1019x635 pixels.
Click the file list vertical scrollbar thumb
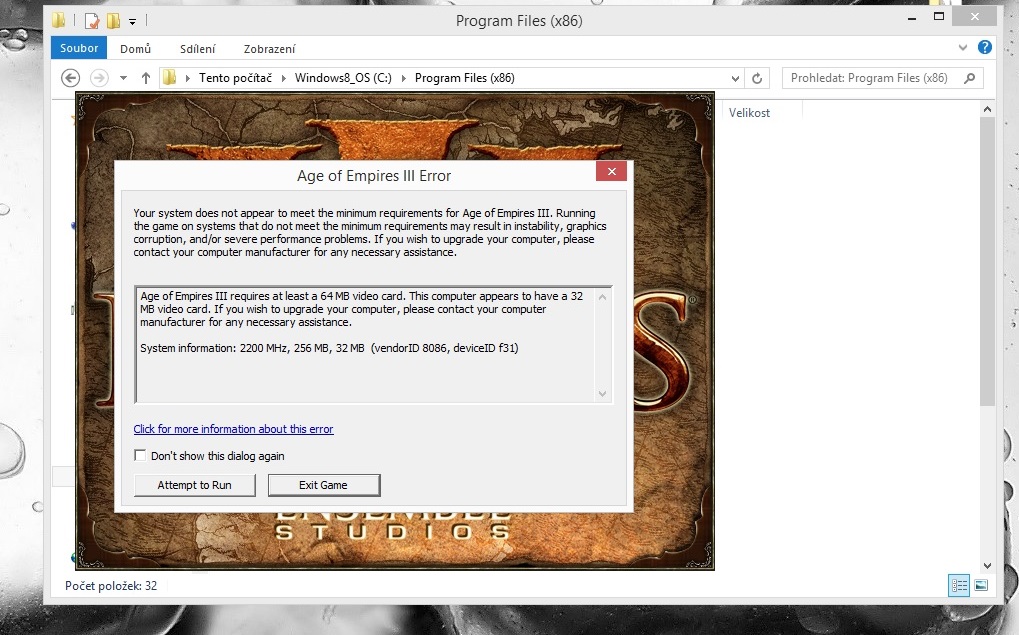[x=987, y=260]
